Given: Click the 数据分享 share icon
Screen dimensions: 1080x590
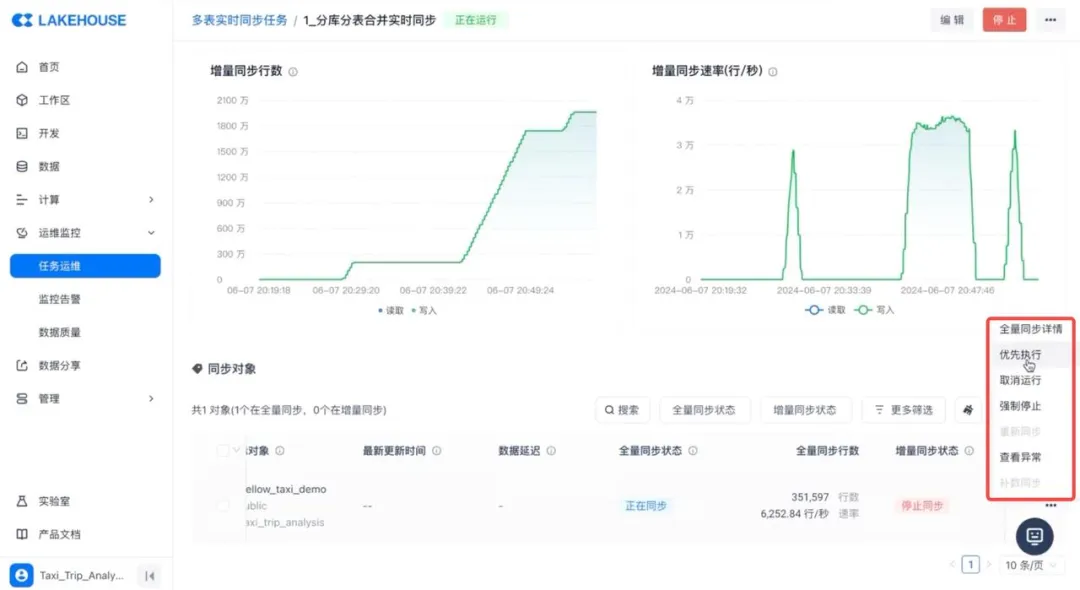Looking at the screenshot, I should point(22,365).
